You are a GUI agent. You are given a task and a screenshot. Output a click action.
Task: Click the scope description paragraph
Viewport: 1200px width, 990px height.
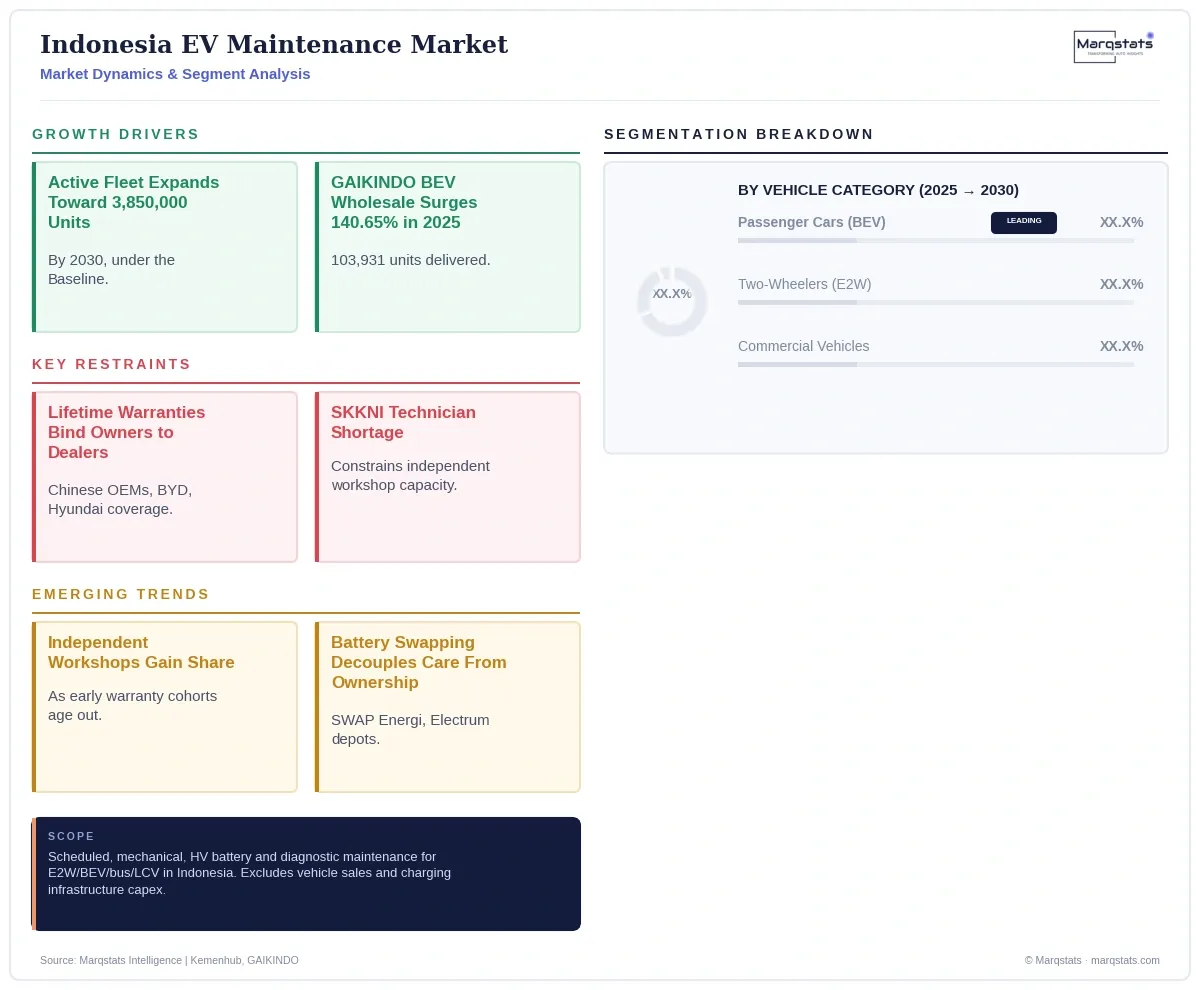(249, 873)
